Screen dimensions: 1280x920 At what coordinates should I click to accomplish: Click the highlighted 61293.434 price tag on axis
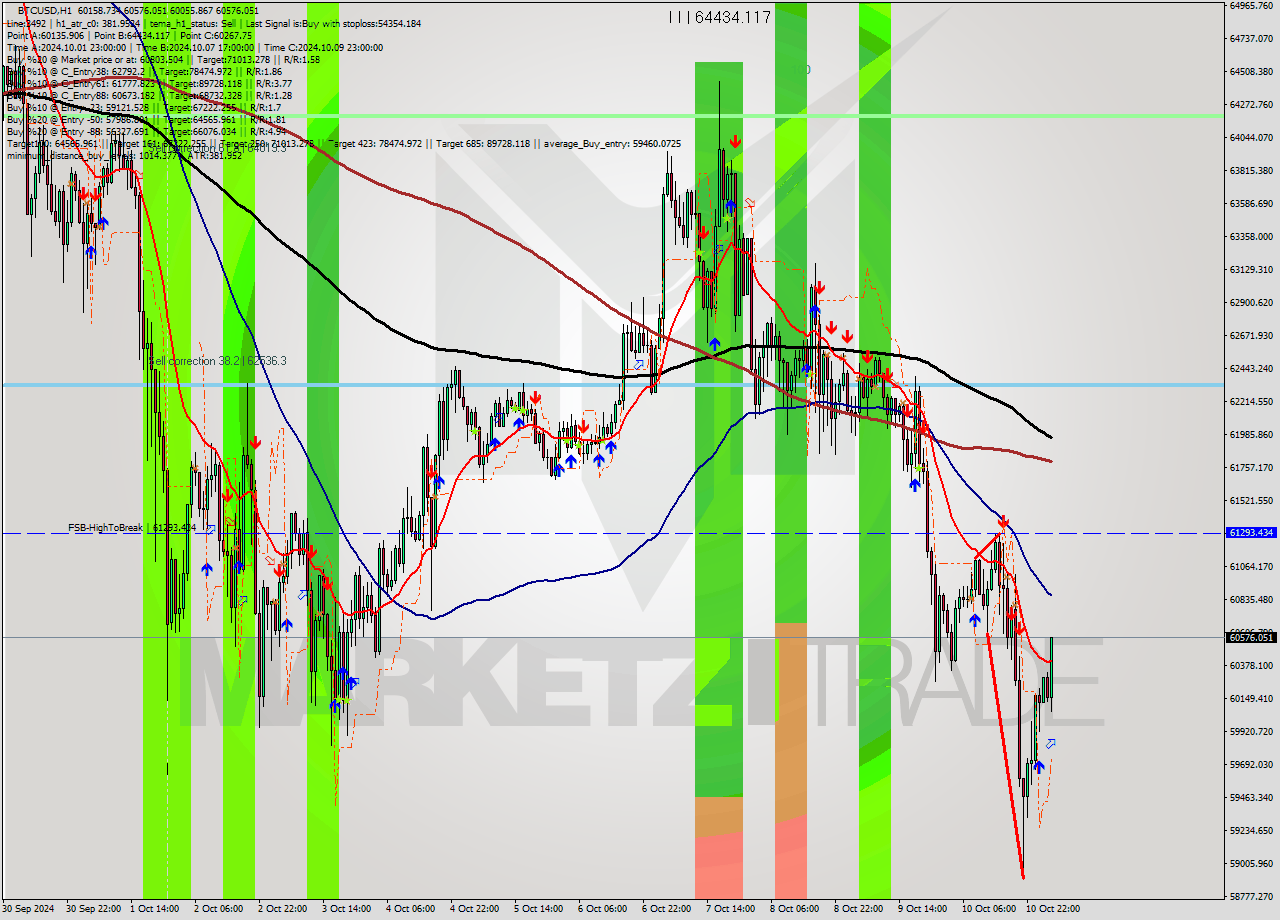coord(1250,533)
